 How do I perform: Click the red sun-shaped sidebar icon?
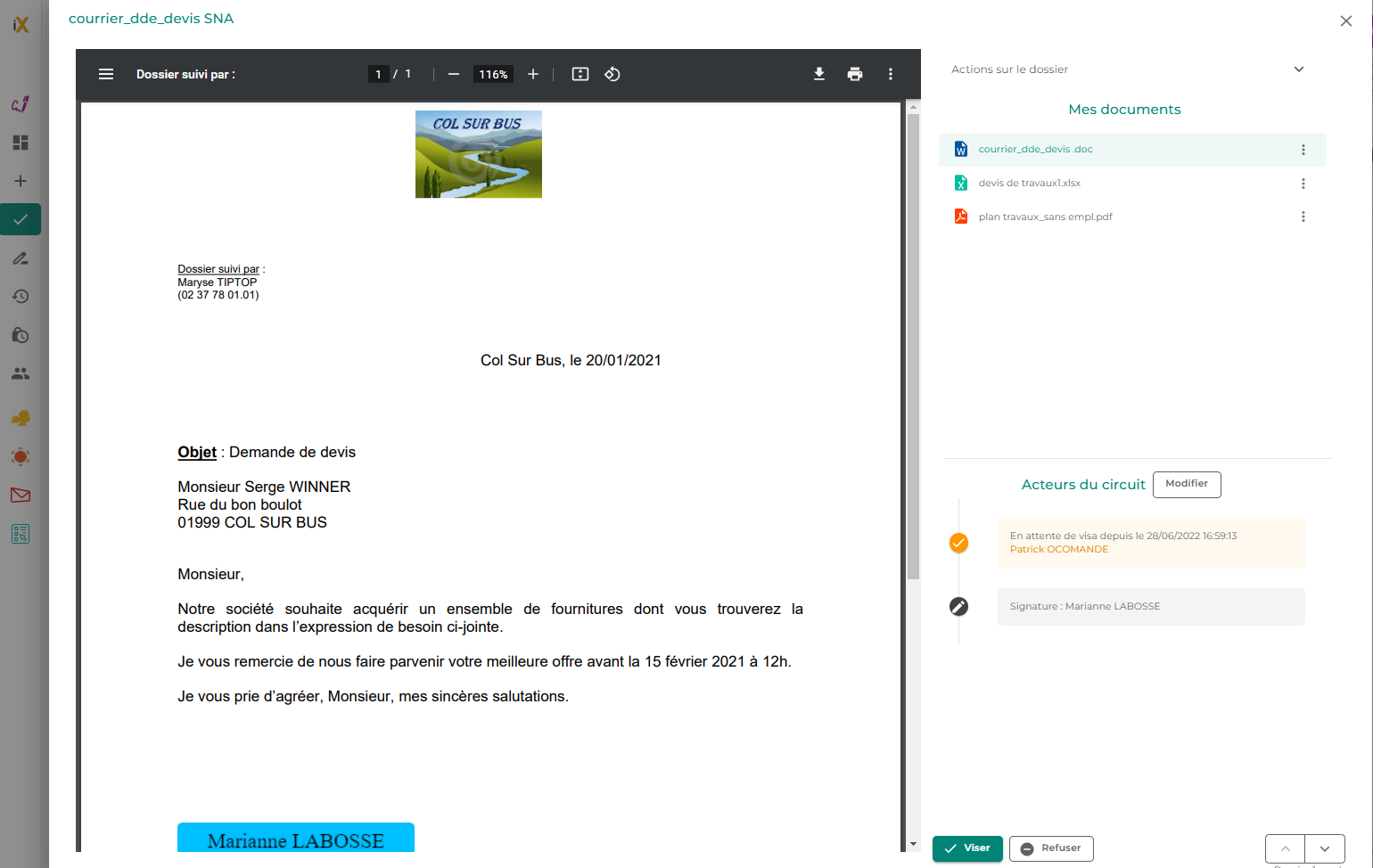21,457
